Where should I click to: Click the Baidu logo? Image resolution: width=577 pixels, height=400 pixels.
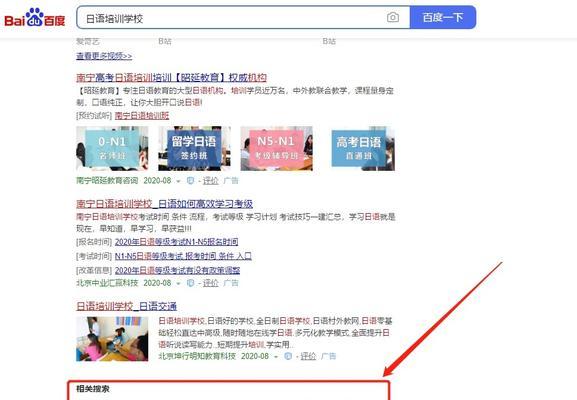pos(35,18)
